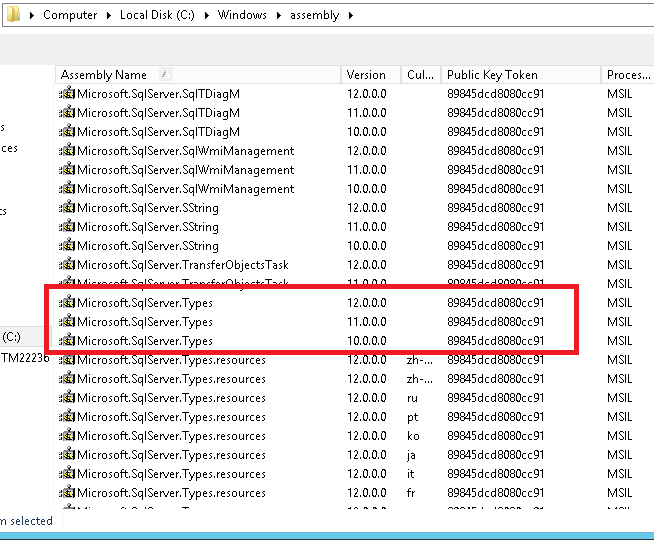Expand the breadcrumb arrow after Computer
654x540 pixels.
coord(109,15)
